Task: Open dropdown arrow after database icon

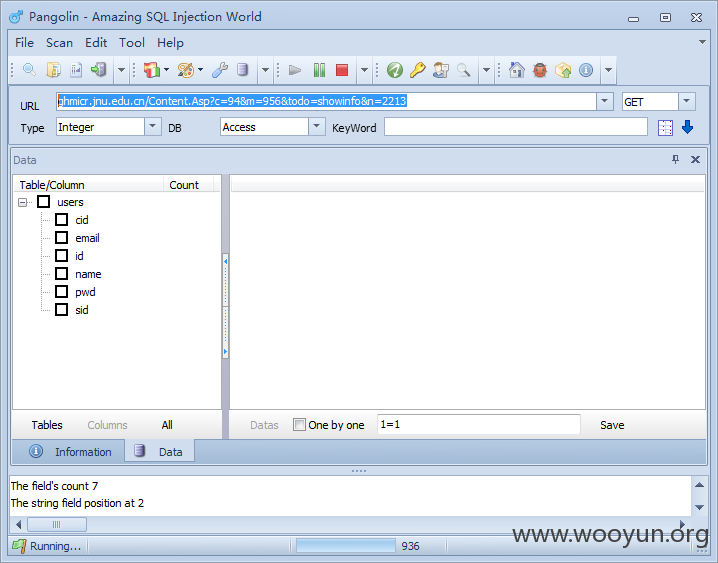Action: pos(265,70)
